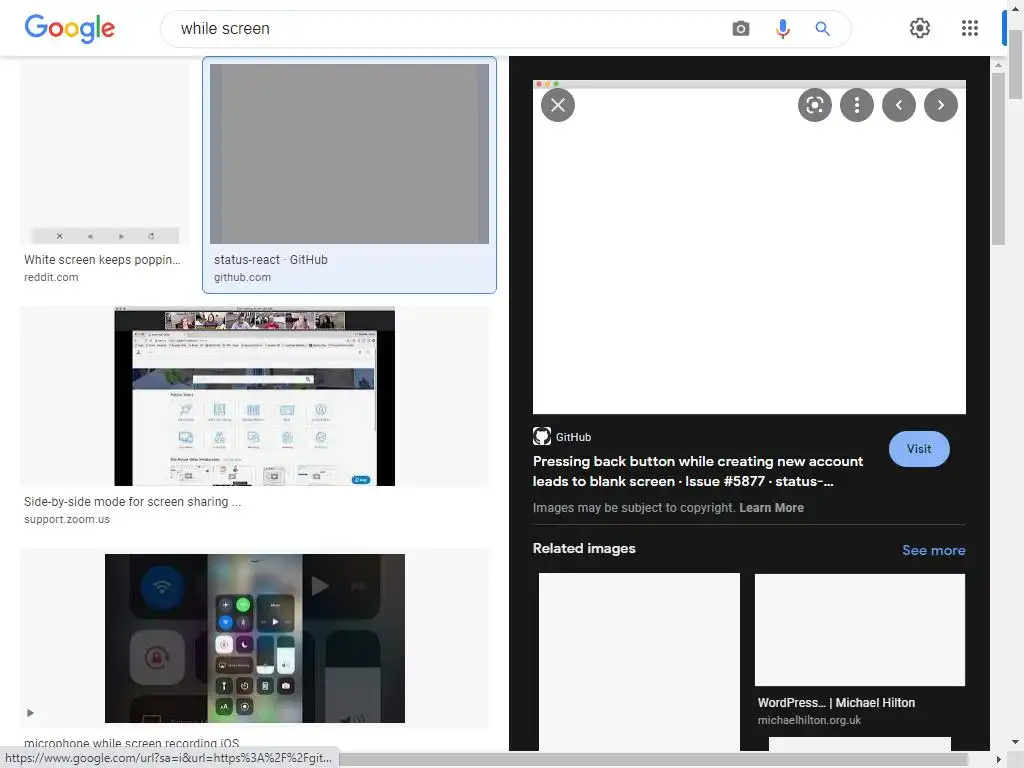
Task: Close the image preview panel
Action: tap(558, 105)
